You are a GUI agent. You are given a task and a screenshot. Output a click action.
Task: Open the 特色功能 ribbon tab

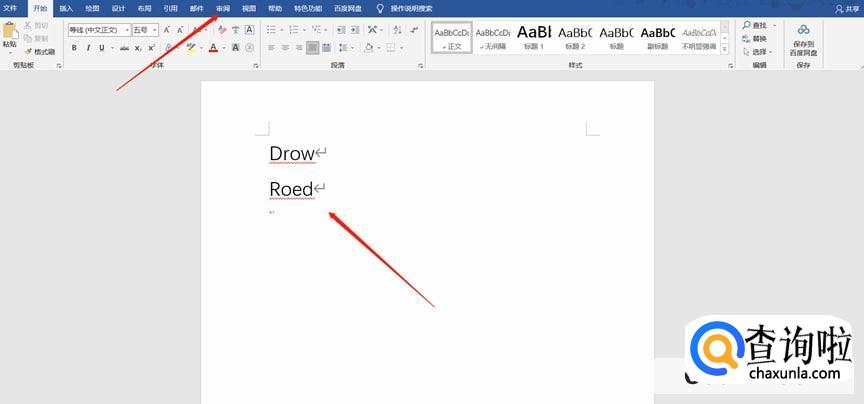[x=308, y=9]
